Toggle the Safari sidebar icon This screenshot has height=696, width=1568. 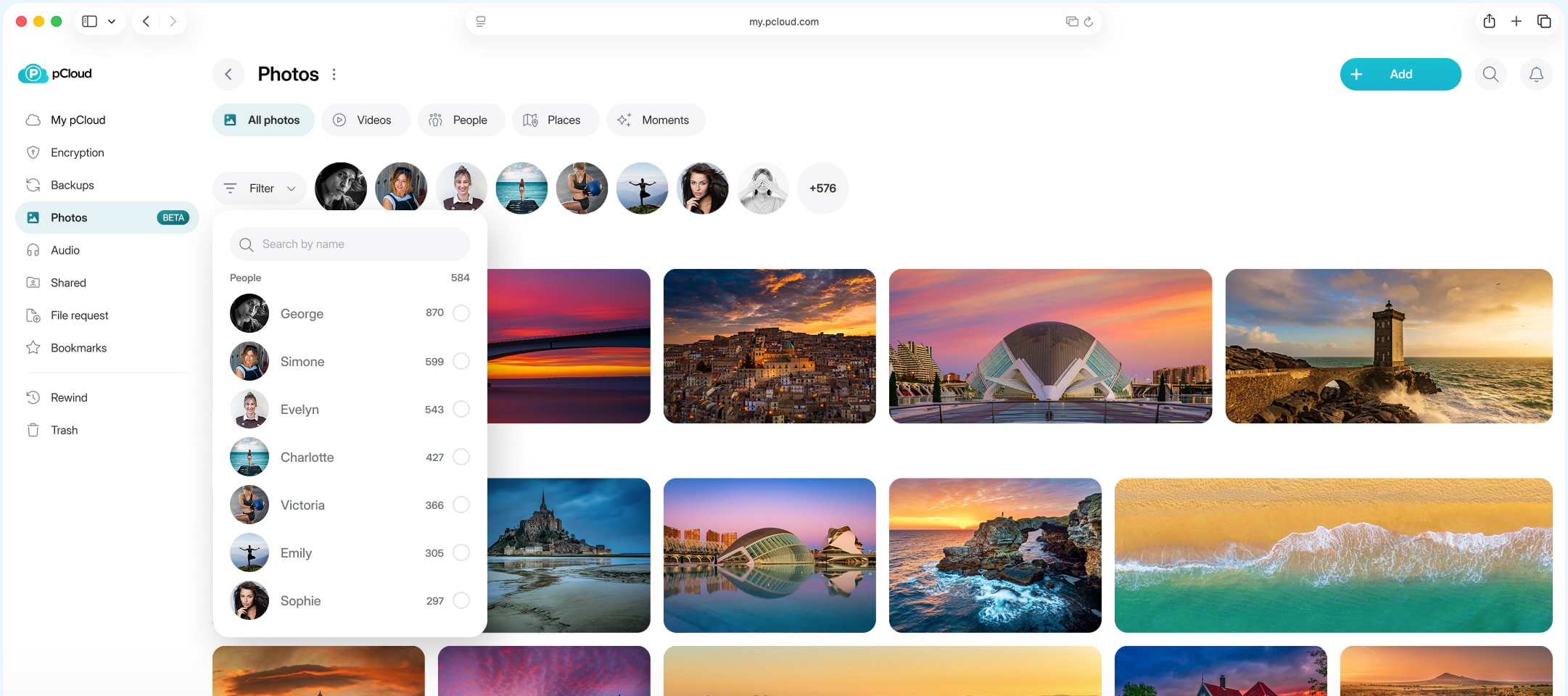click(x=90, y=21)
